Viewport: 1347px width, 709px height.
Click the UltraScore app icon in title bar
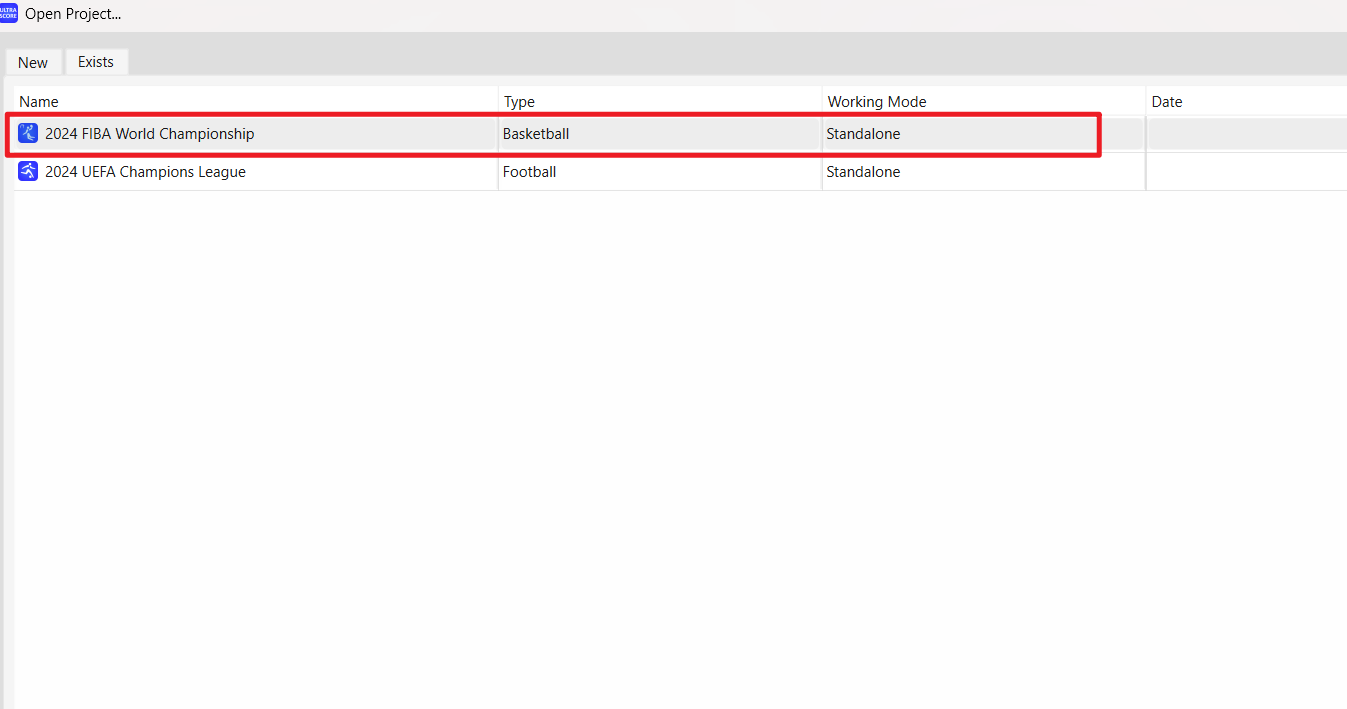coord(9,13)
